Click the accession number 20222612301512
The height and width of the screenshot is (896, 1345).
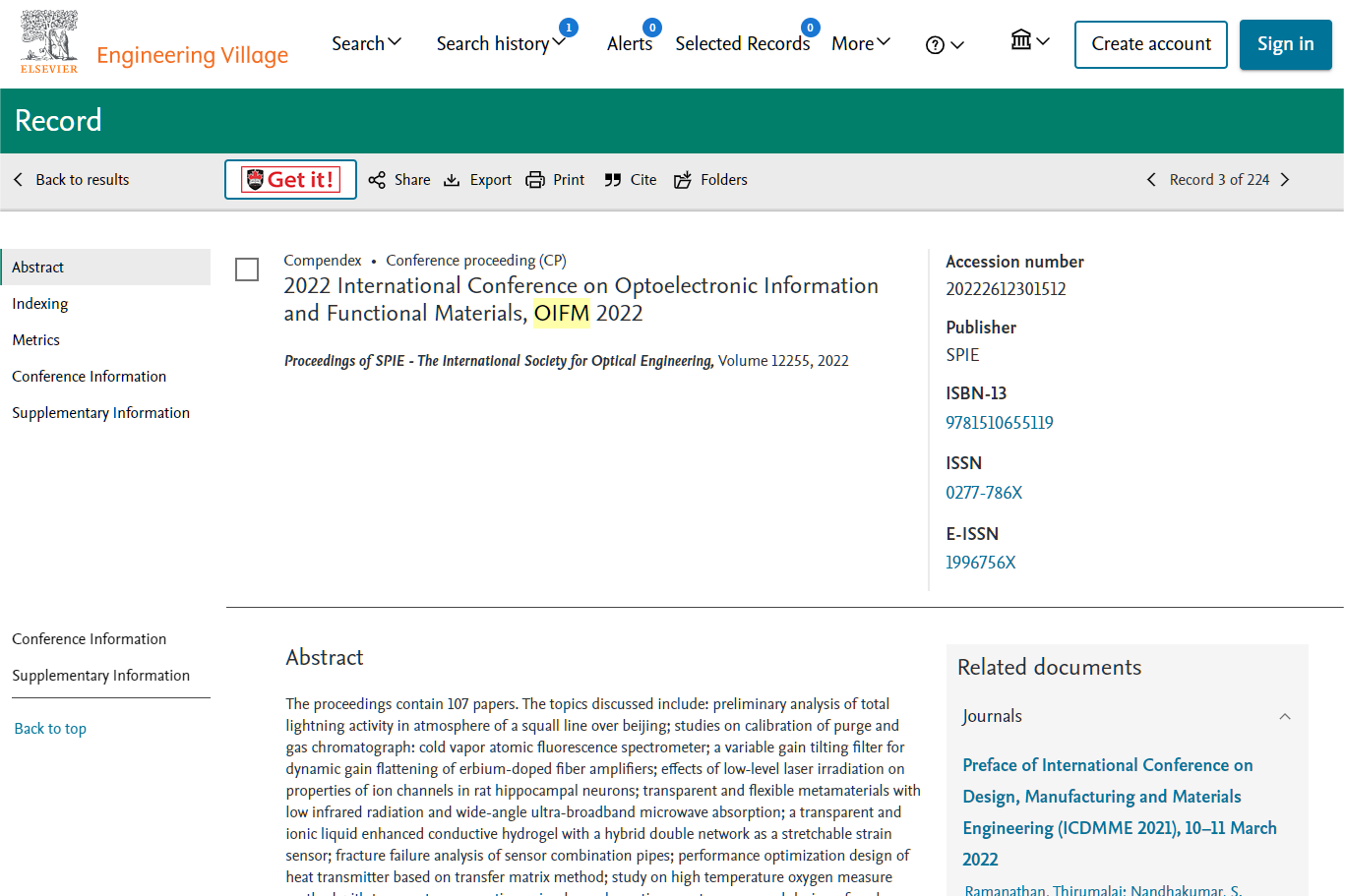point(1006,289)
